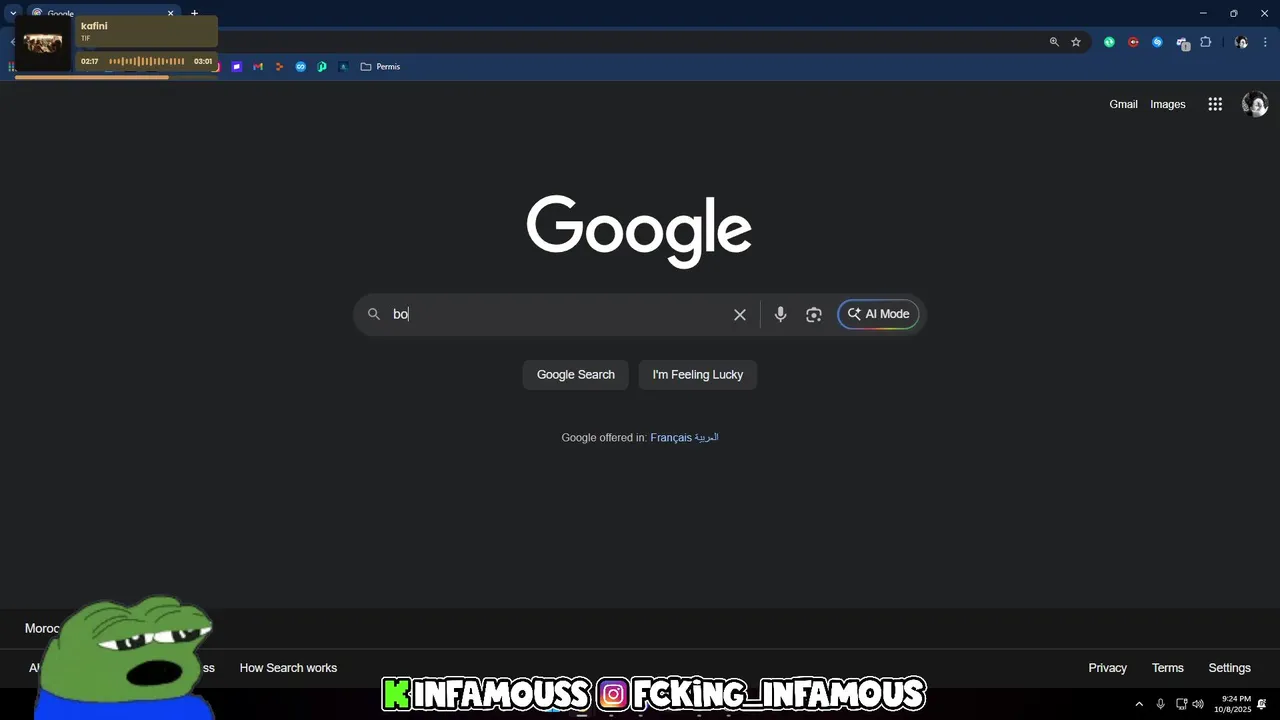Start a voice search with the microphone icon

(780, 314)
